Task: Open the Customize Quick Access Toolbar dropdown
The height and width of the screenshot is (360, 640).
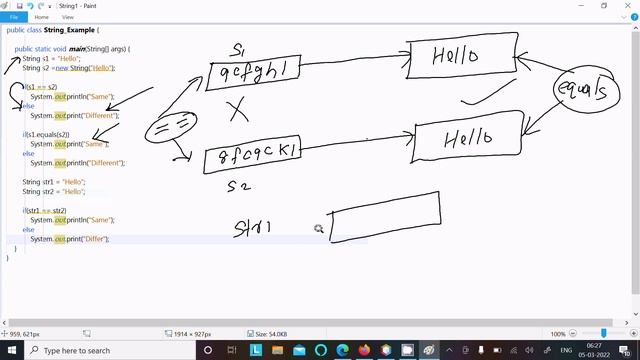Action: click(50, 7)
